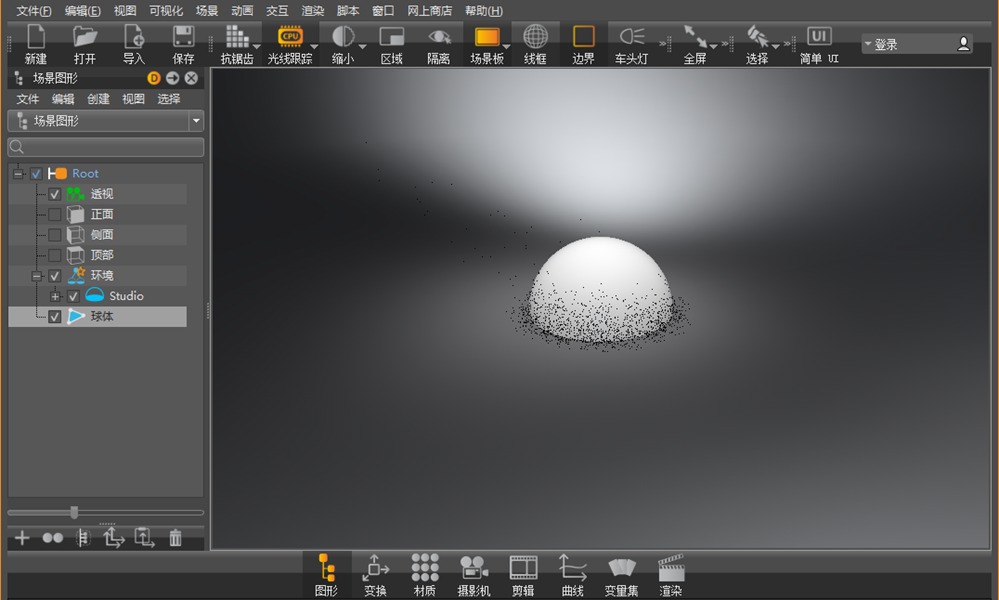Toggle 抗锯齿 antialiasing icon

pos(236,37)
